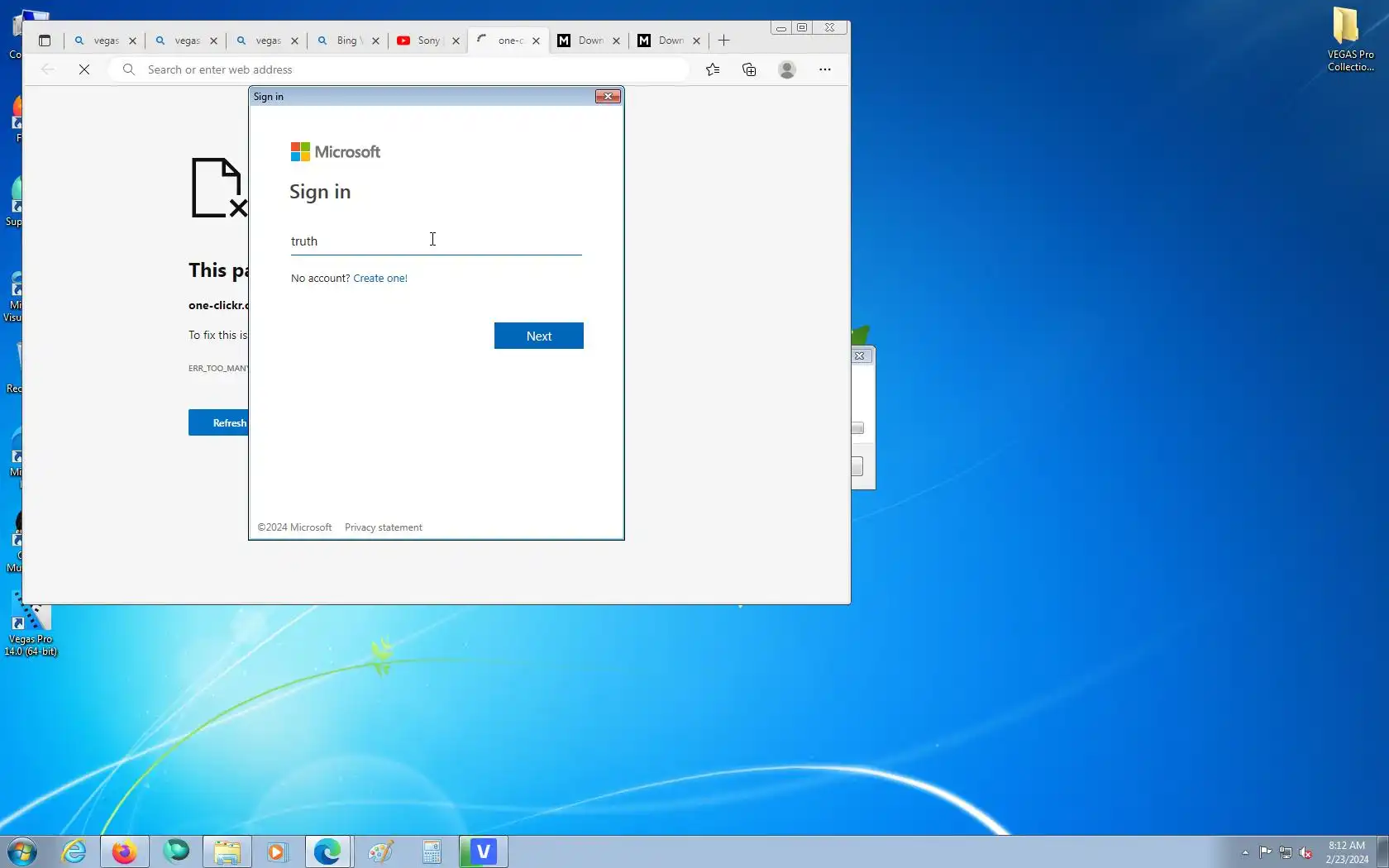Click the one-clickr.c text on the error page

tap(218, 305)
